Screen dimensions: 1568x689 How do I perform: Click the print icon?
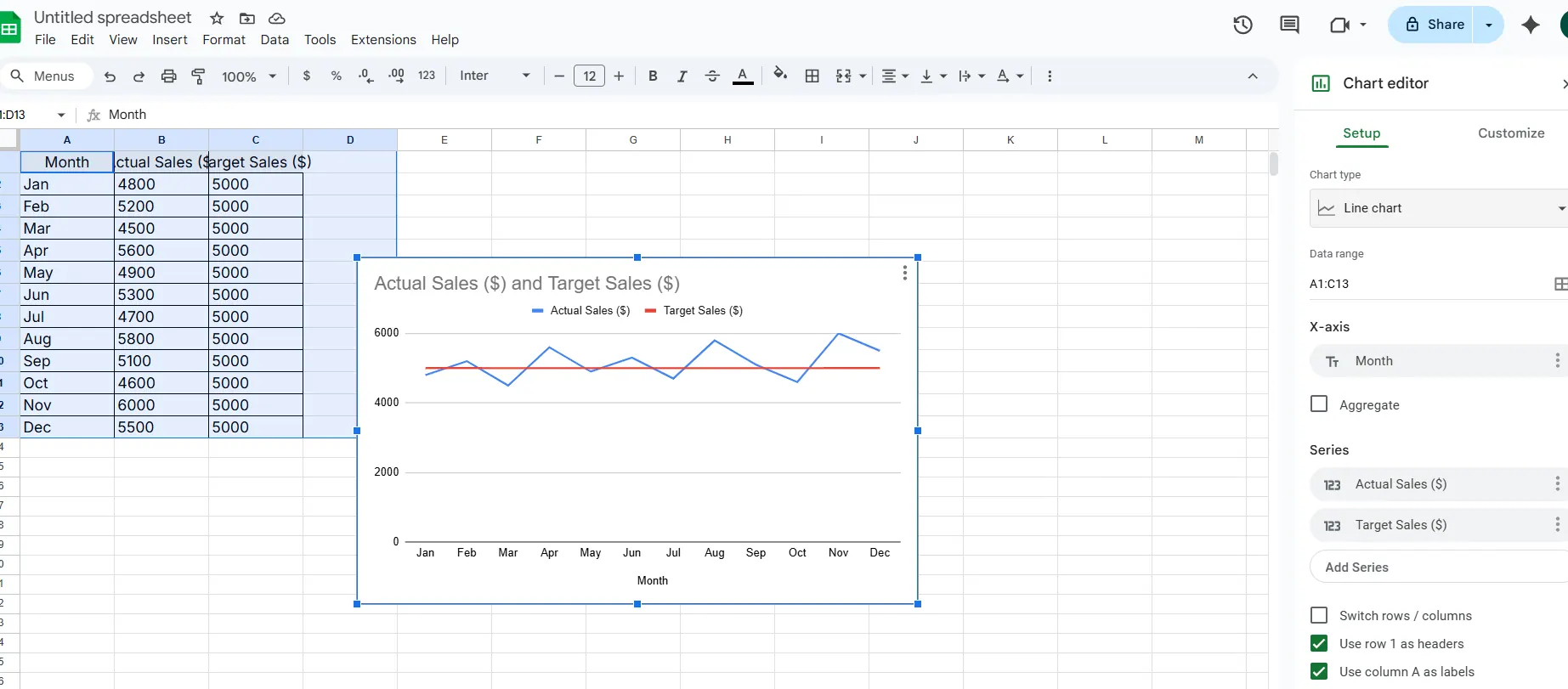[168, 76]
